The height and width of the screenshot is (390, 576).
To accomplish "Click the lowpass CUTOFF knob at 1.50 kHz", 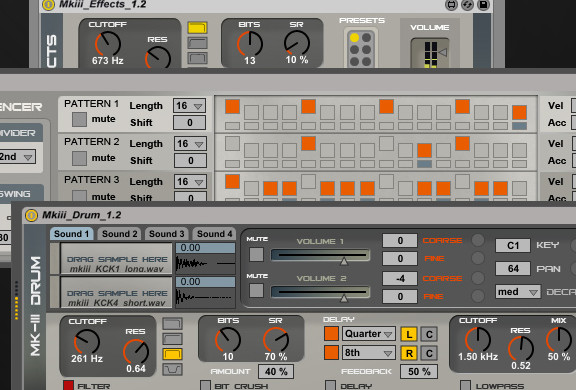I will coord(478,340).
